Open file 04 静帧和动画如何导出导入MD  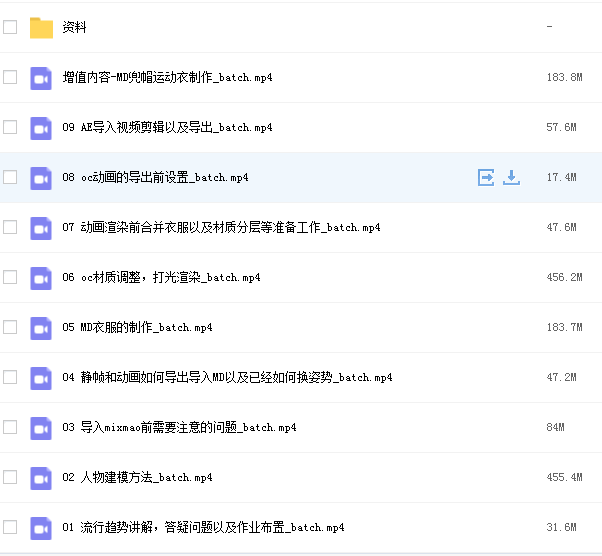[x=226, y=377]
